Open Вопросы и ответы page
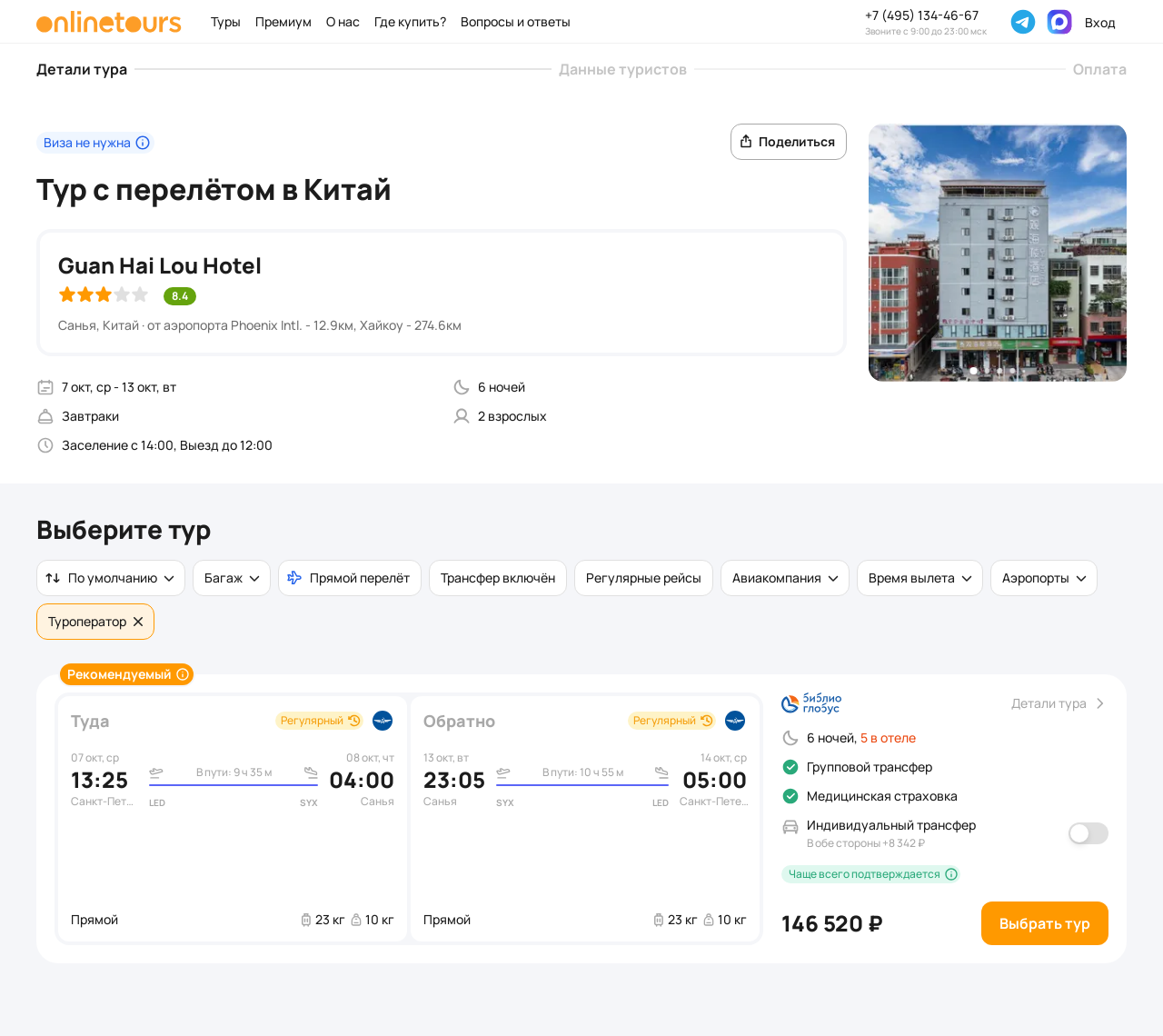The height and width of the screenshot is (1036, 1163). click(515, 22)
